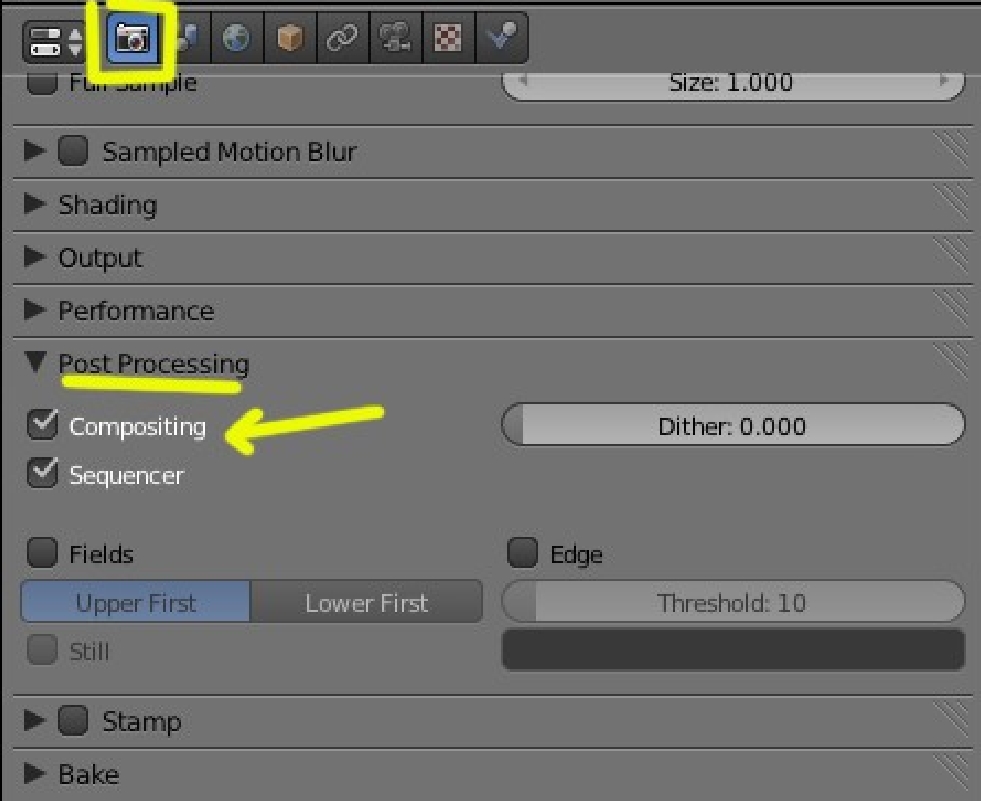The image size is (981, 801).
Task: Uncheck the Sequencer option
Action: pos(42,473)
